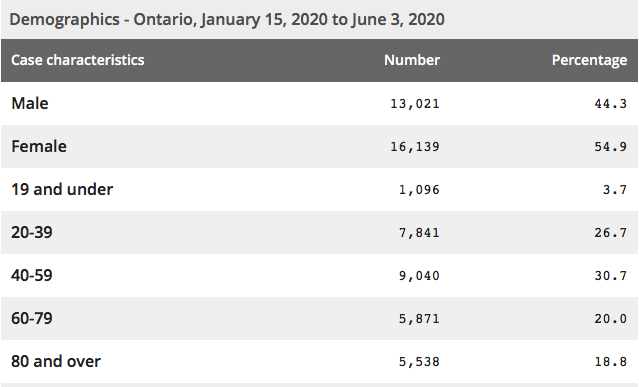Screen dimensions: 639x387
Task: Select the 1,096 number cell
Action: pyautogui.click(x=419, y=190)
